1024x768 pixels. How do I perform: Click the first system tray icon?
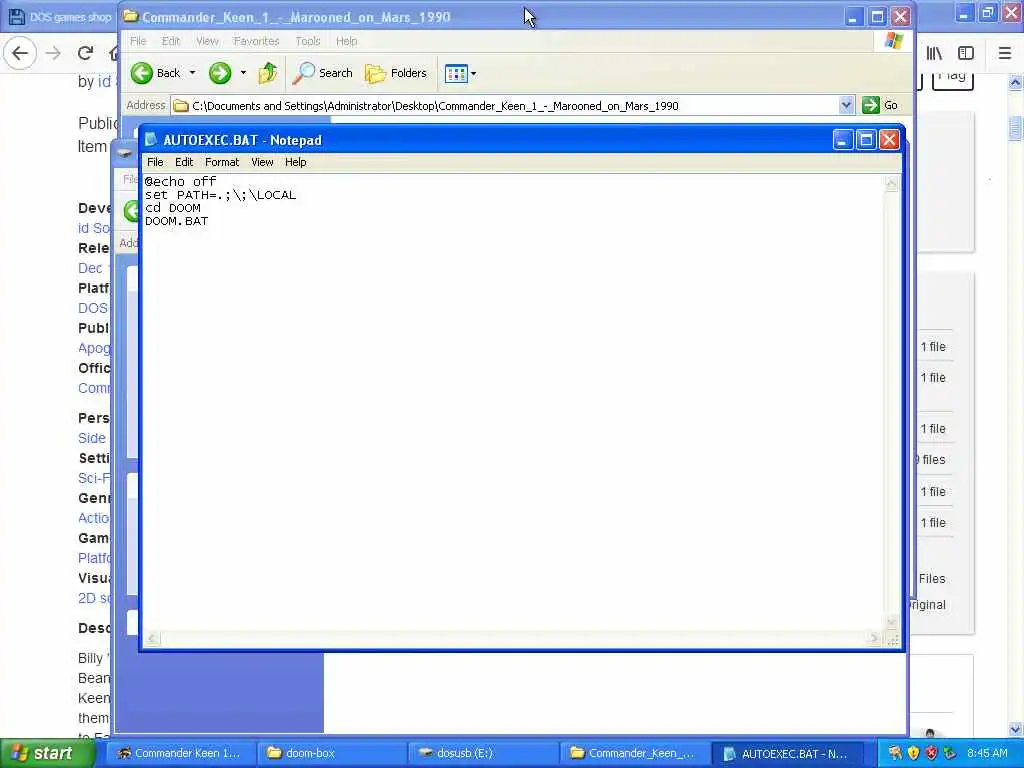895,753
